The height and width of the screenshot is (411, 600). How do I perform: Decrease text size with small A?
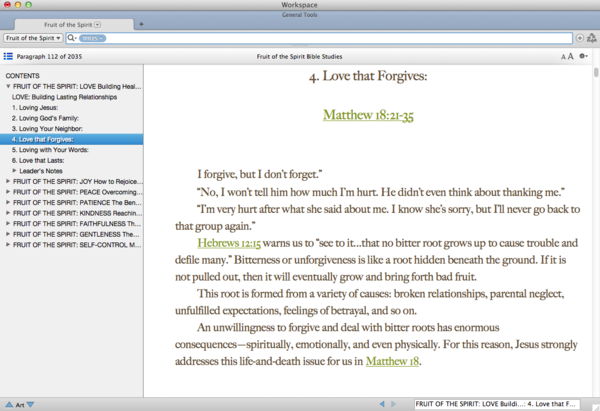pyautogui.click(x=563, y=57)
